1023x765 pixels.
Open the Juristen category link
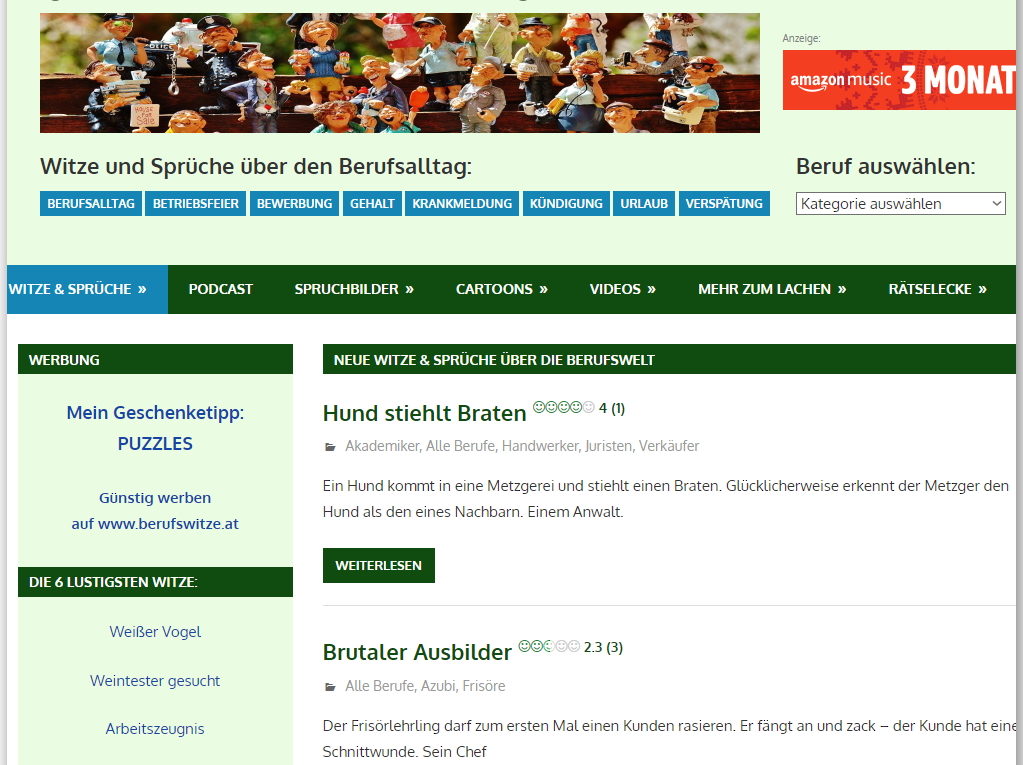pos(609,446)
